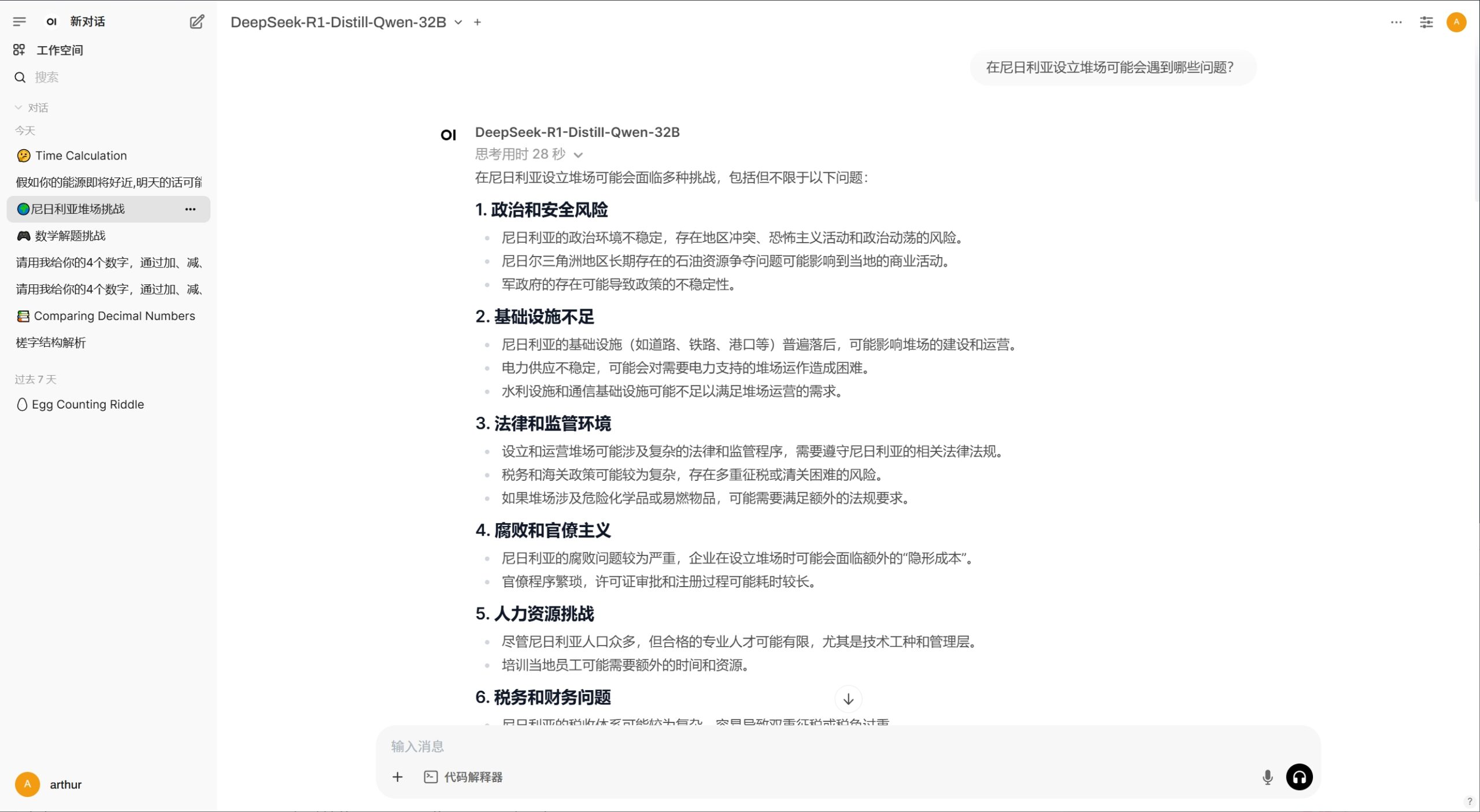Expand the 思考用时 28 秒 reasoning details
This screenshot has height=812, width=1480.
(529, 154)
